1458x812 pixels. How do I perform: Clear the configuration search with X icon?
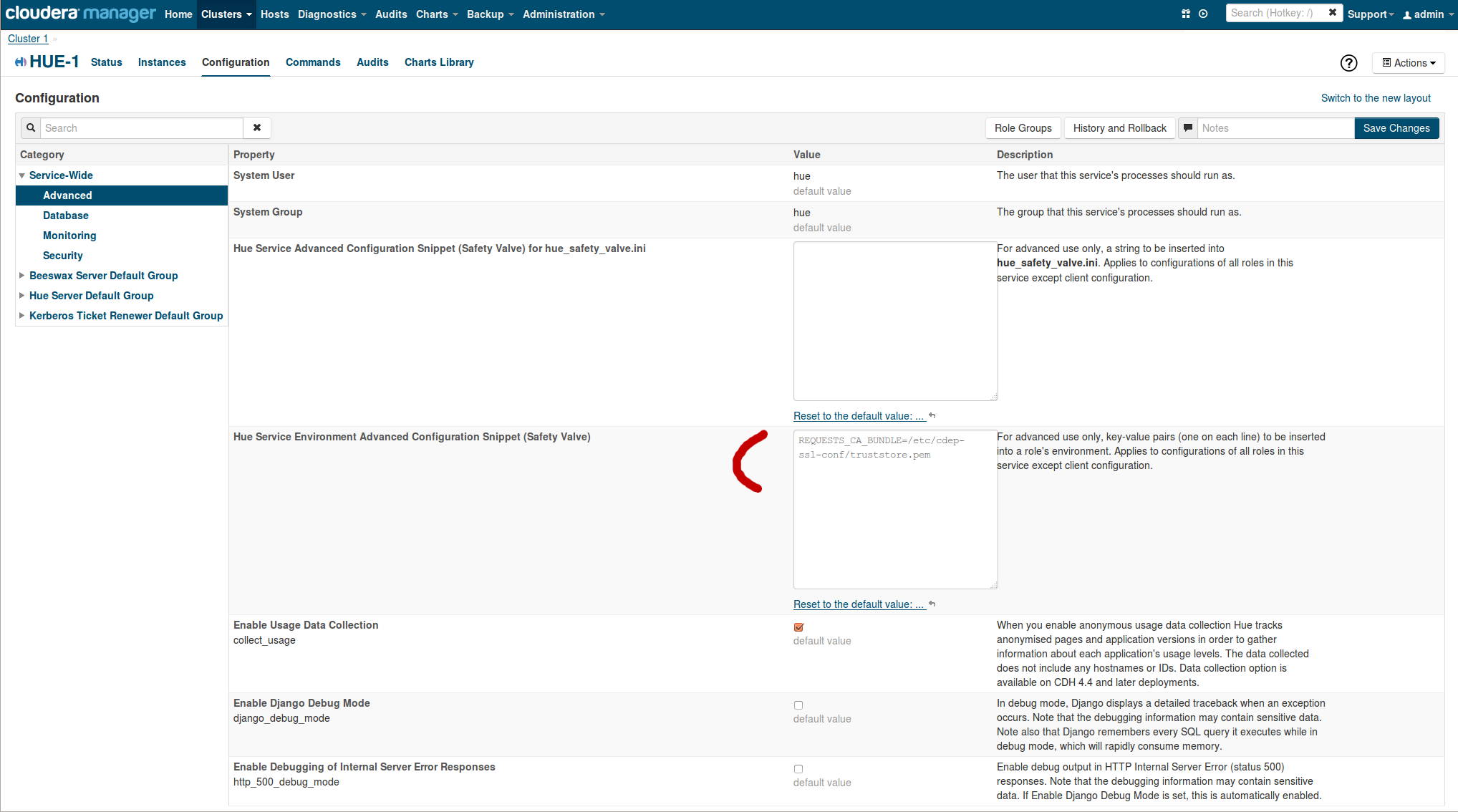tap(257, 127)
